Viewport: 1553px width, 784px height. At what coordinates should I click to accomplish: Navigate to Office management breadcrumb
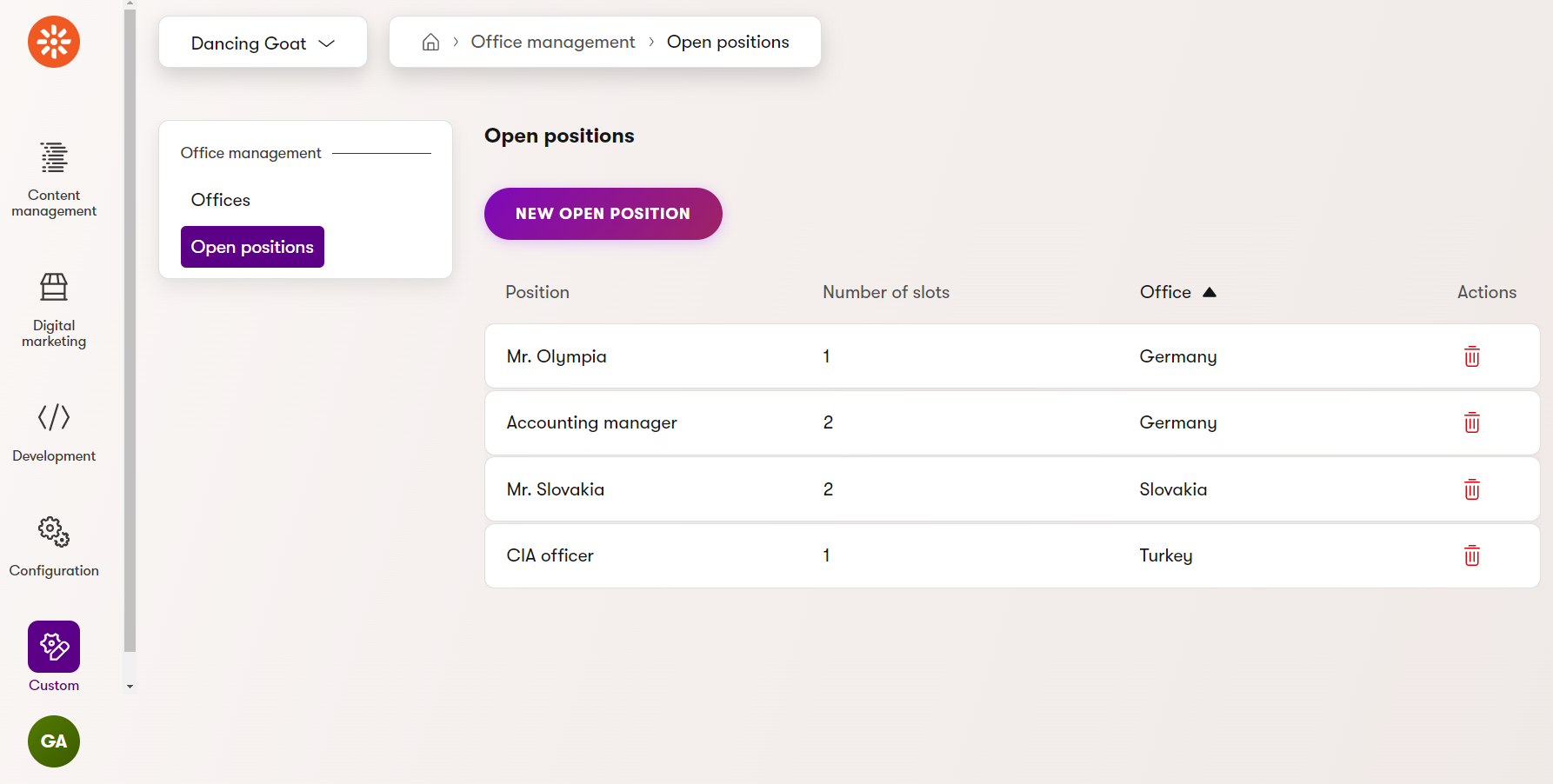553,43
